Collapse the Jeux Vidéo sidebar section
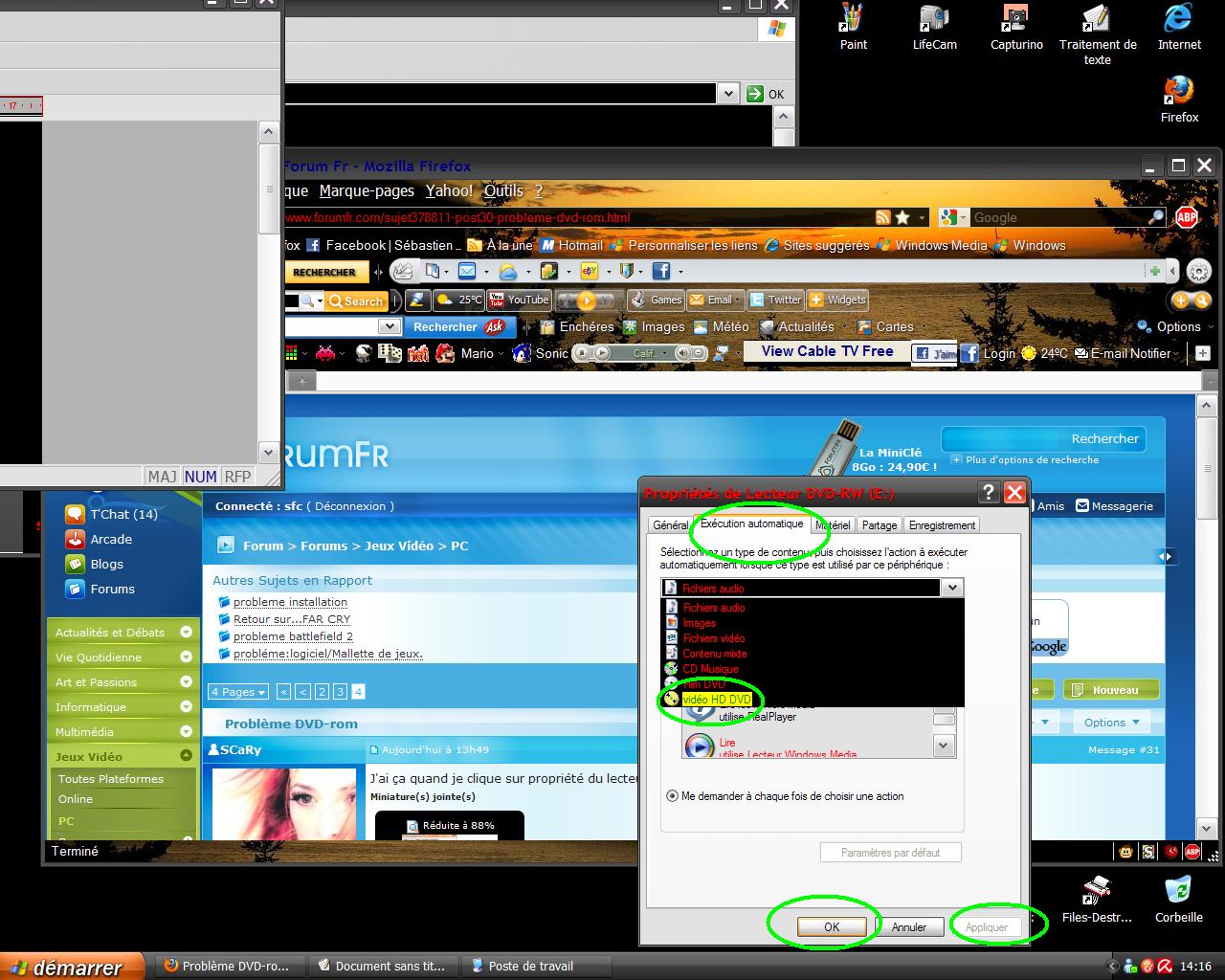 tap(186, 756)
